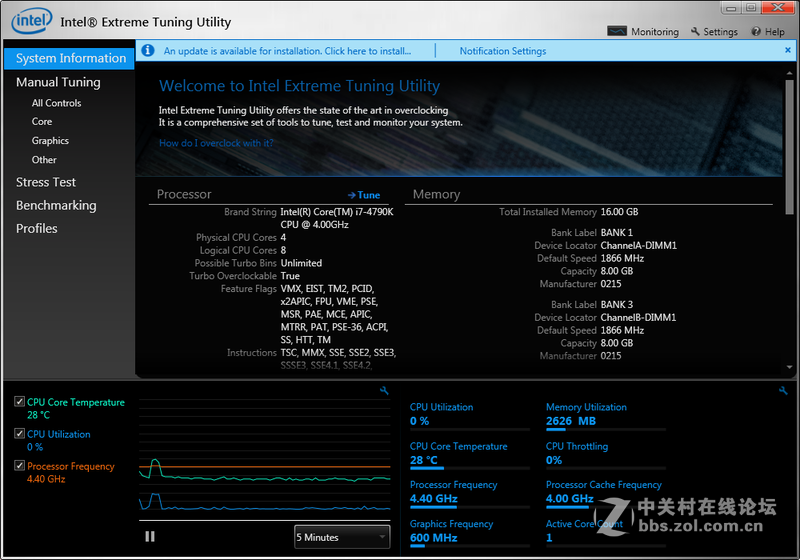
Task: Open Profiles section
Action: pos(36,228)
